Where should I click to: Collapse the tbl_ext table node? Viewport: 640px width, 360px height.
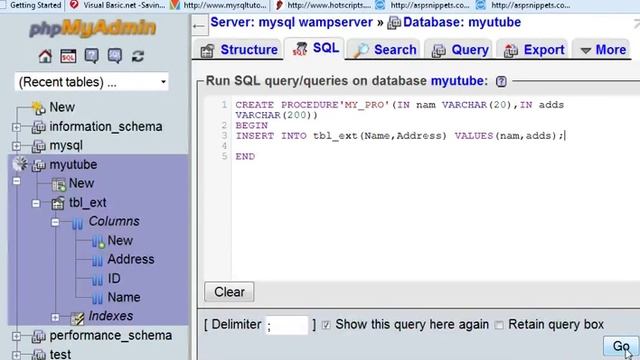point(36,203)
